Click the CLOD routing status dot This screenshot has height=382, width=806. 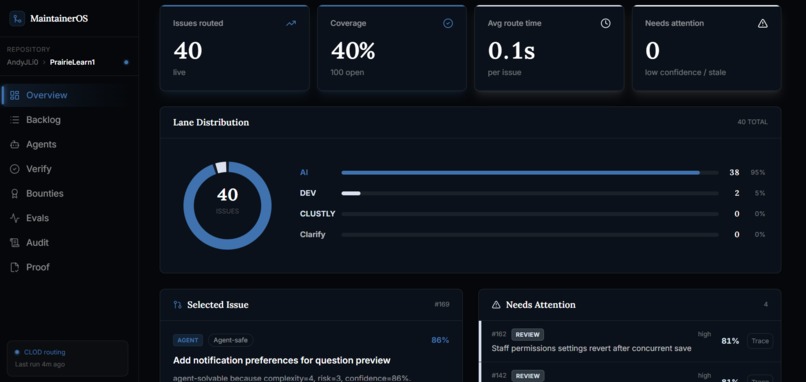tap(17, 353)
